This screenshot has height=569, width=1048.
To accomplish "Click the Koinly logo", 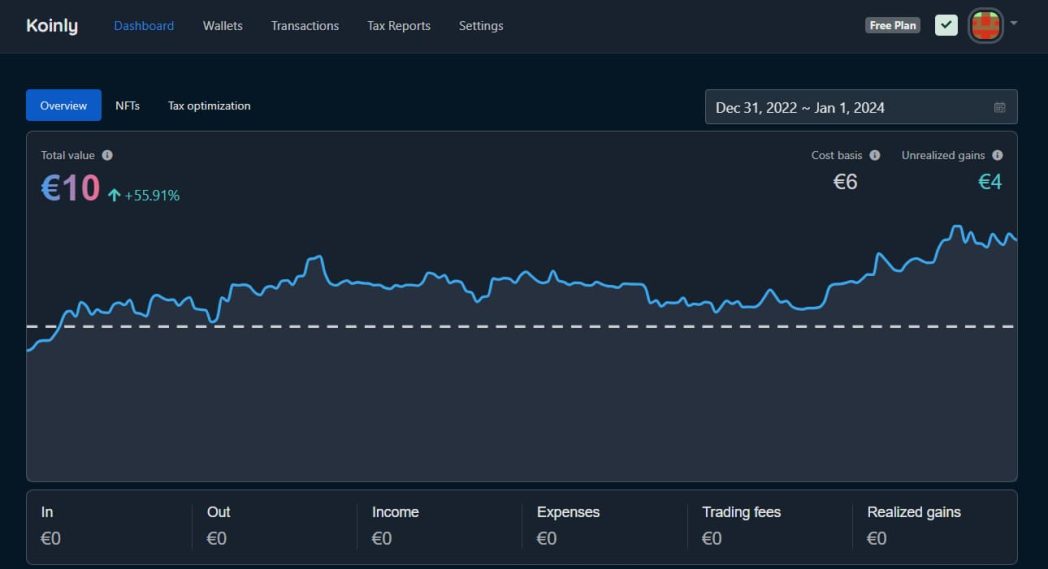I will 52,26.
